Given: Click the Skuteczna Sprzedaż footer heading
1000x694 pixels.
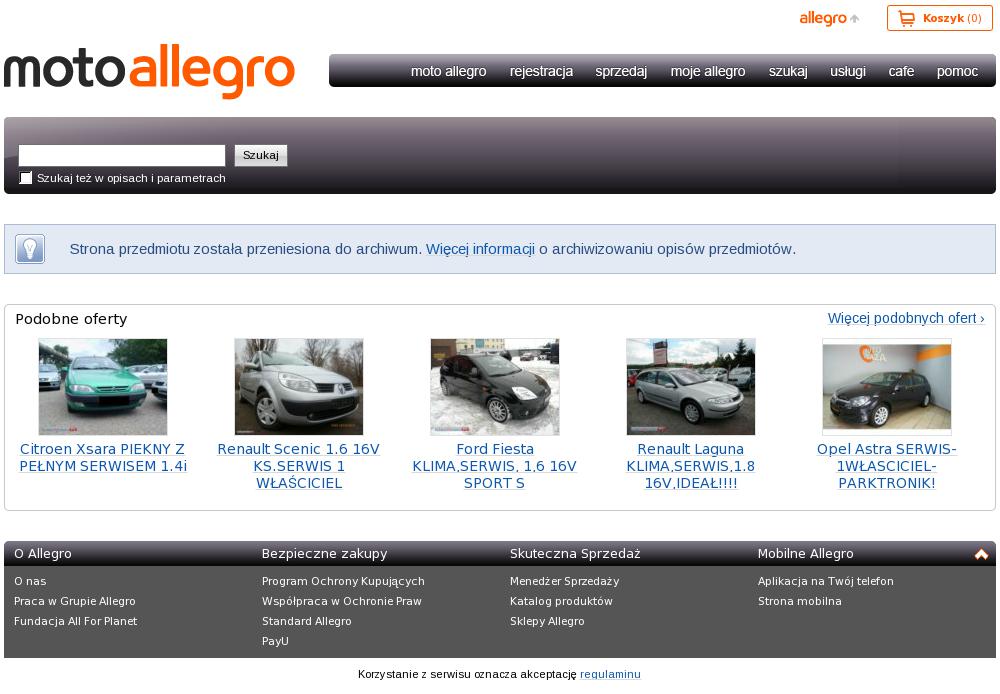Looking at the screenshot, I should pyautogui.click(x=575, y=554).
